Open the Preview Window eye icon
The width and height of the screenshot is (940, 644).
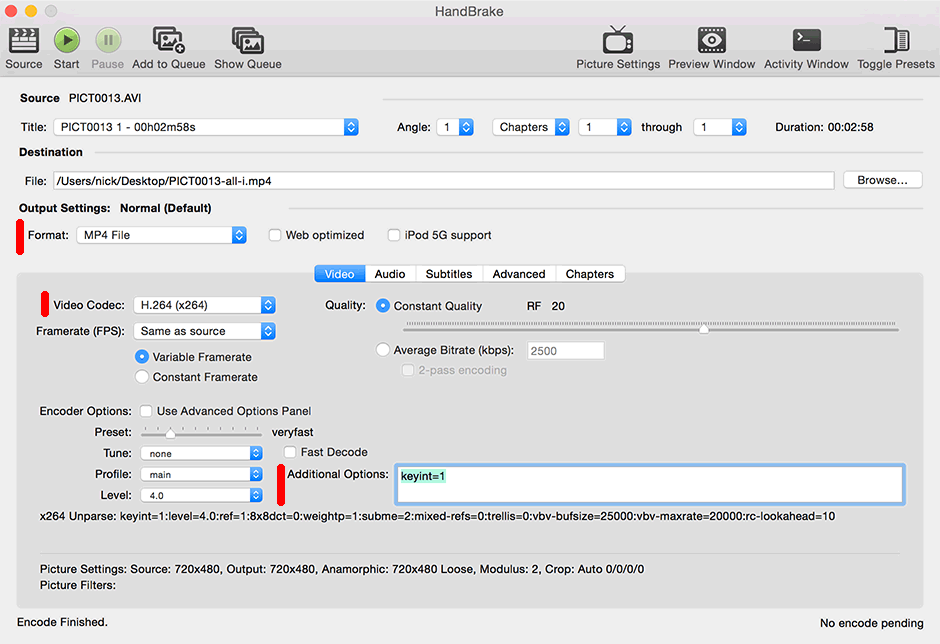coord(712,40)
